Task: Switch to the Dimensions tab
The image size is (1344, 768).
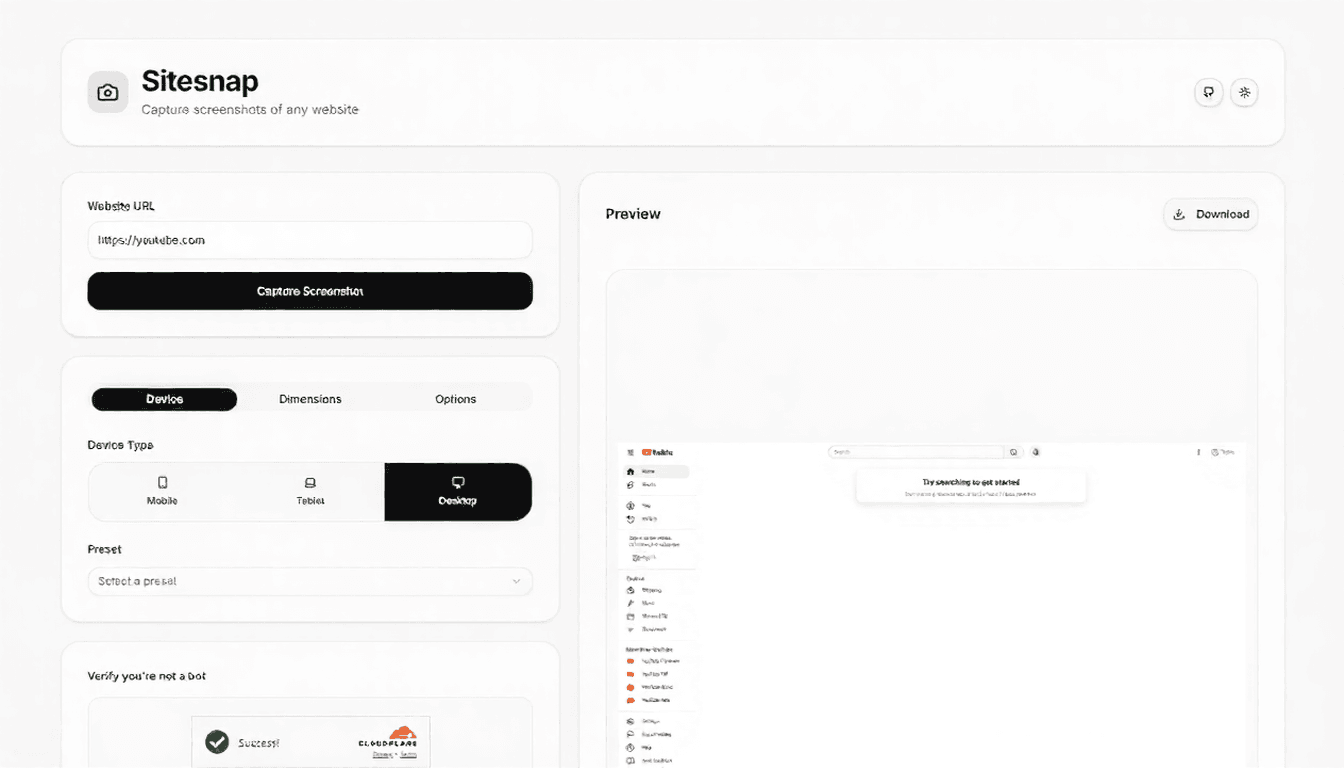Action: point(310,399)
